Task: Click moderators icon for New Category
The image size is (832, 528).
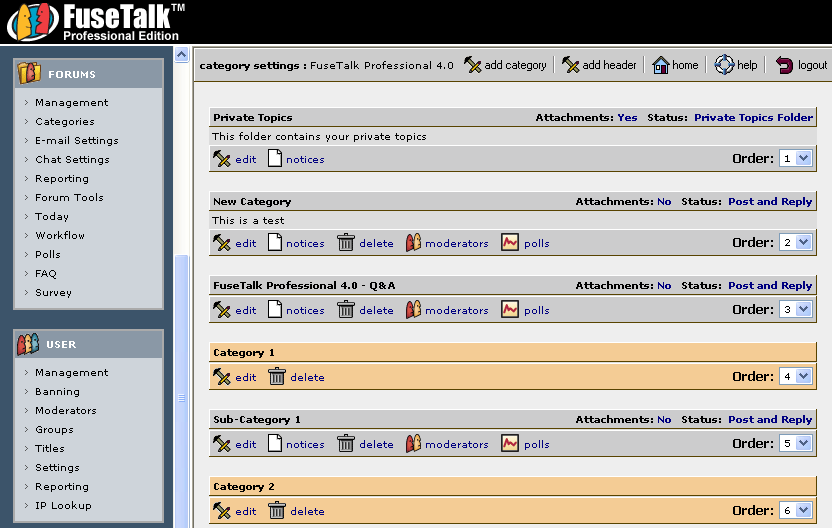Action: (x=413, y=243)
